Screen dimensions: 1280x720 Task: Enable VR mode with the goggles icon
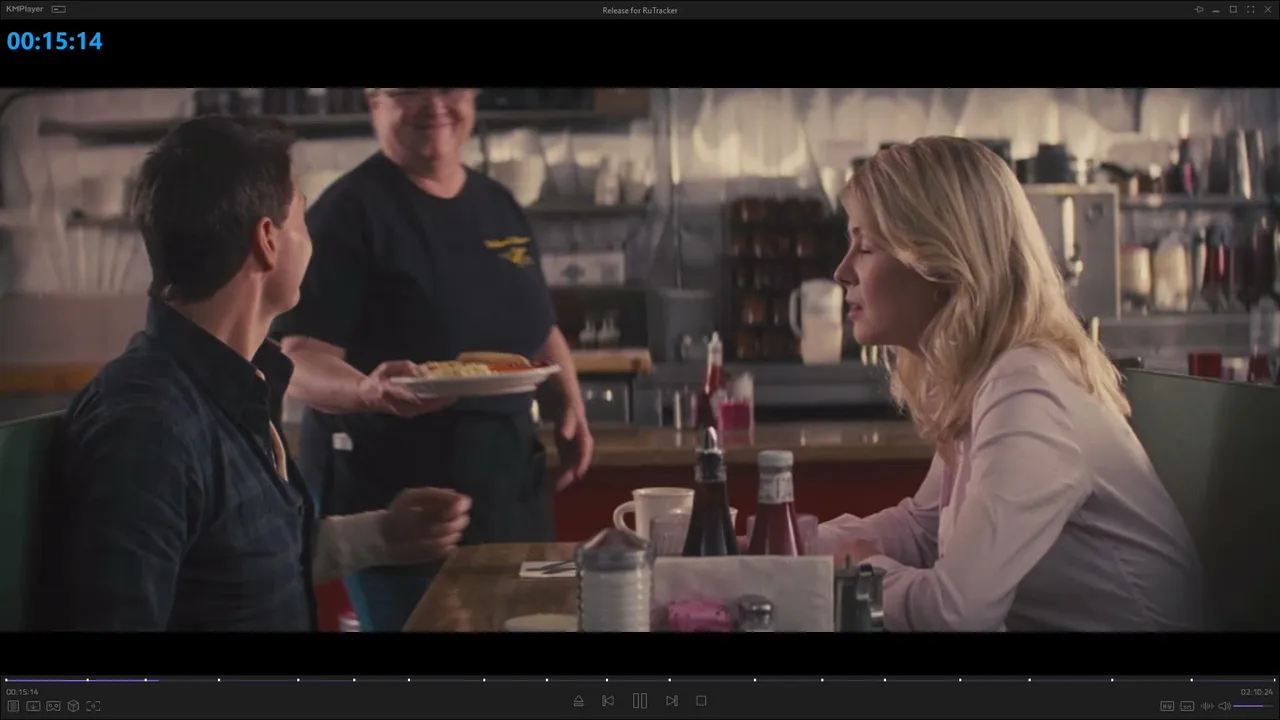(x=53, y=706)
